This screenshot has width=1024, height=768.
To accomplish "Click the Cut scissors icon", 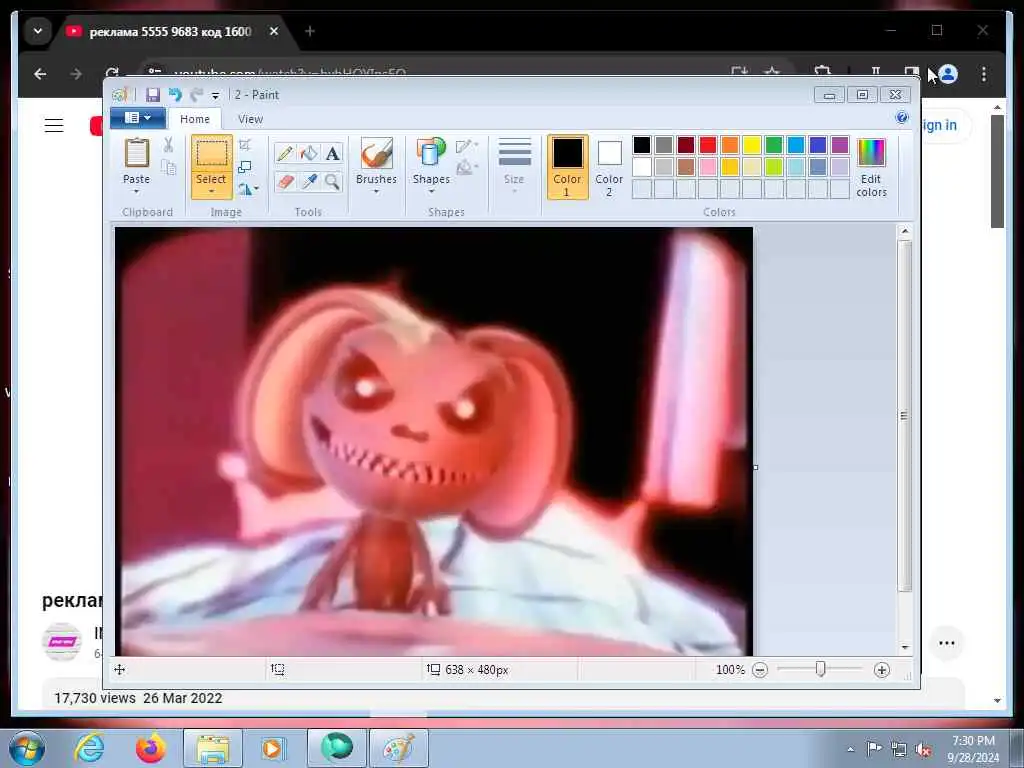I will (x=168, y=145).
